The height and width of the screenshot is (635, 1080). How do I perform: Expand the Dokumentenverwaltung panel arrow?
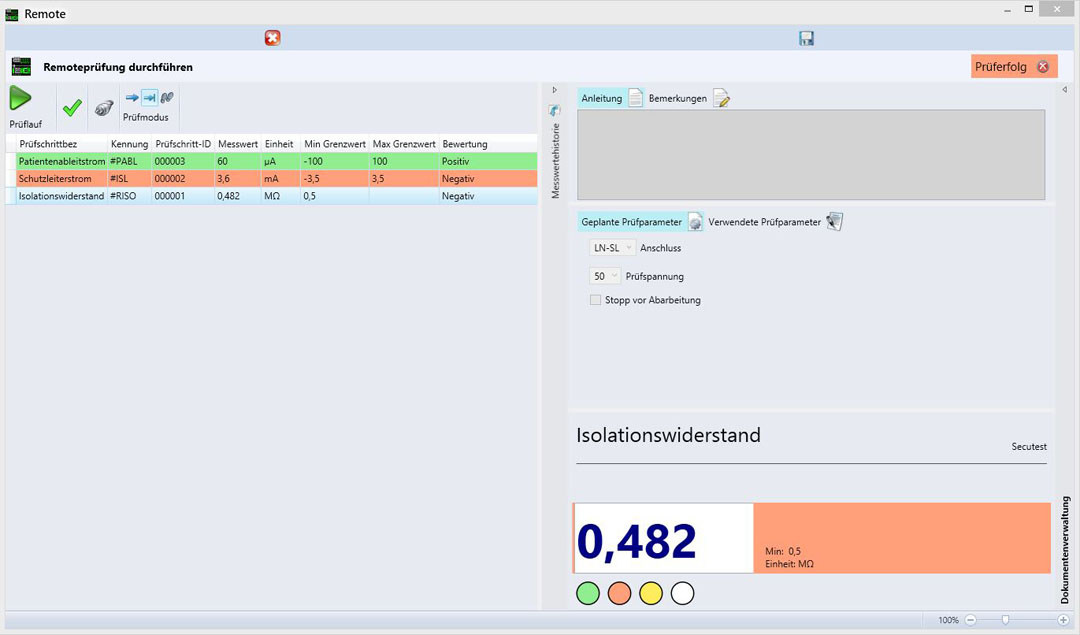pyautogui.click(x=1064, y=90)
